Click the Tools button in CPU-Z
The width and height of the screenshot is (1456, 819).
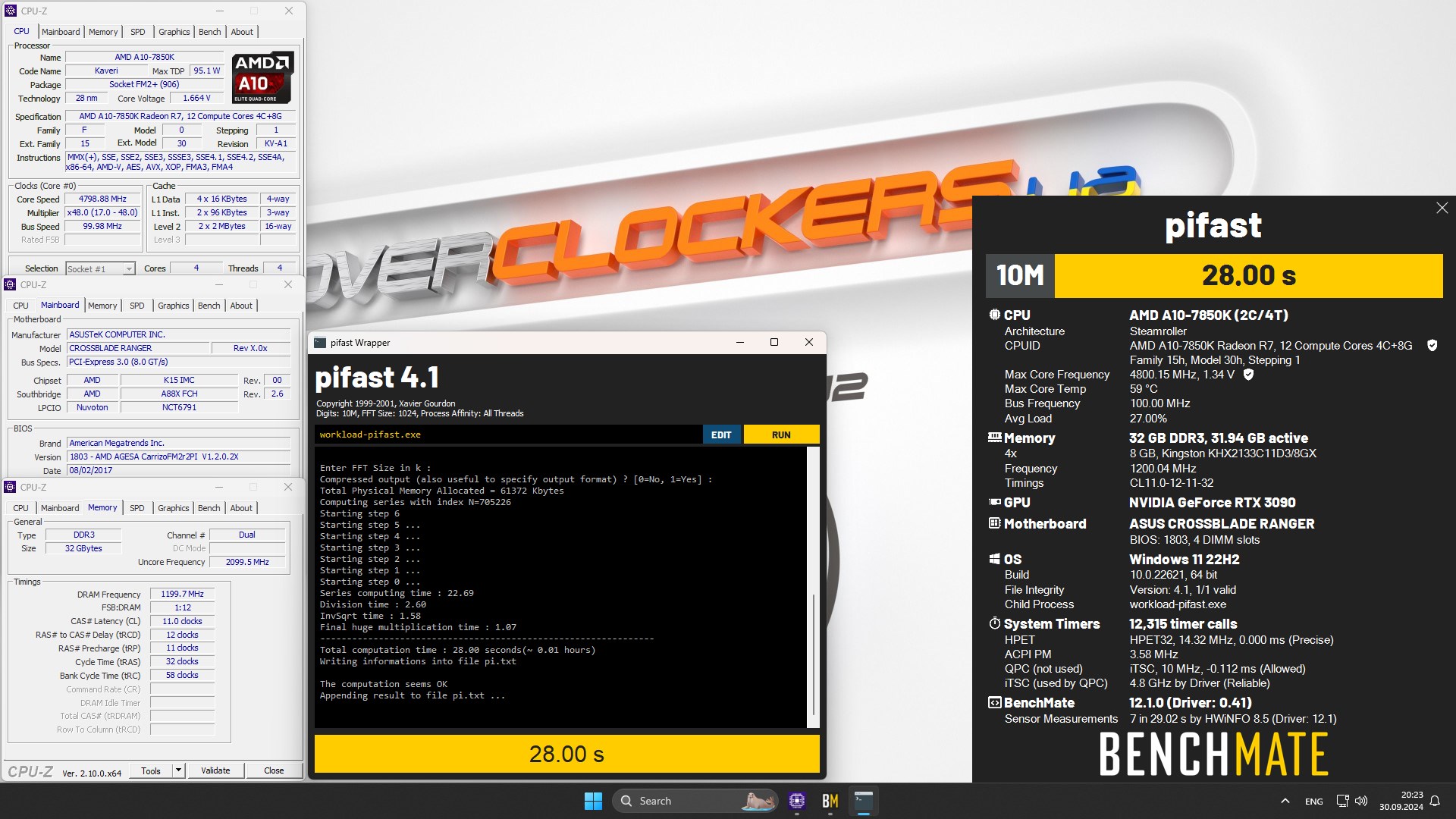151,770
